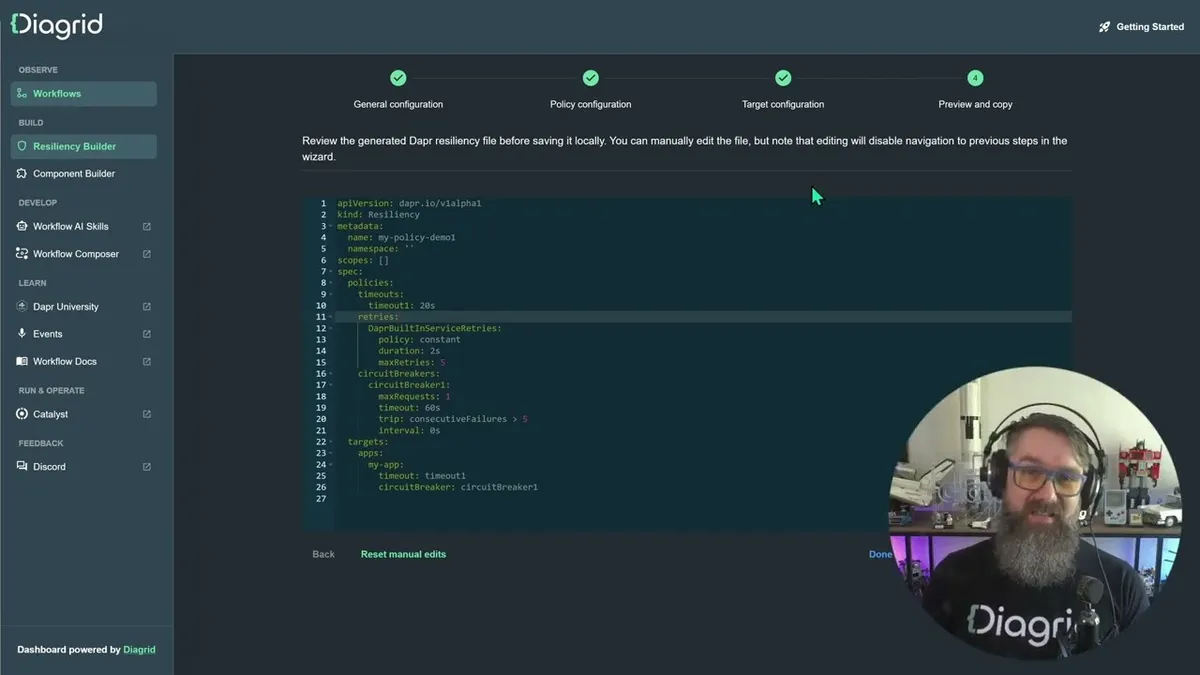Collapse DaprBuiltInServiceRetries block at line 12

click(x=331, y=328)
